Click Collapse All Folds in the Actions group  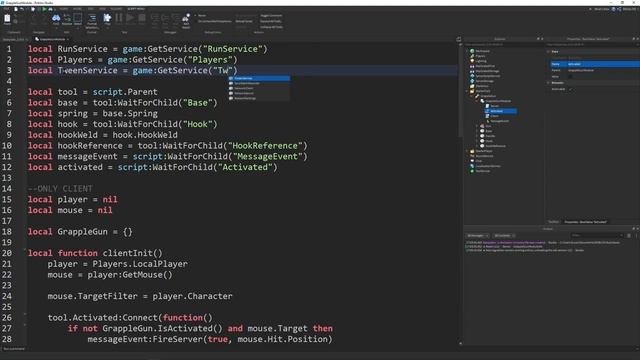point(271,27)
